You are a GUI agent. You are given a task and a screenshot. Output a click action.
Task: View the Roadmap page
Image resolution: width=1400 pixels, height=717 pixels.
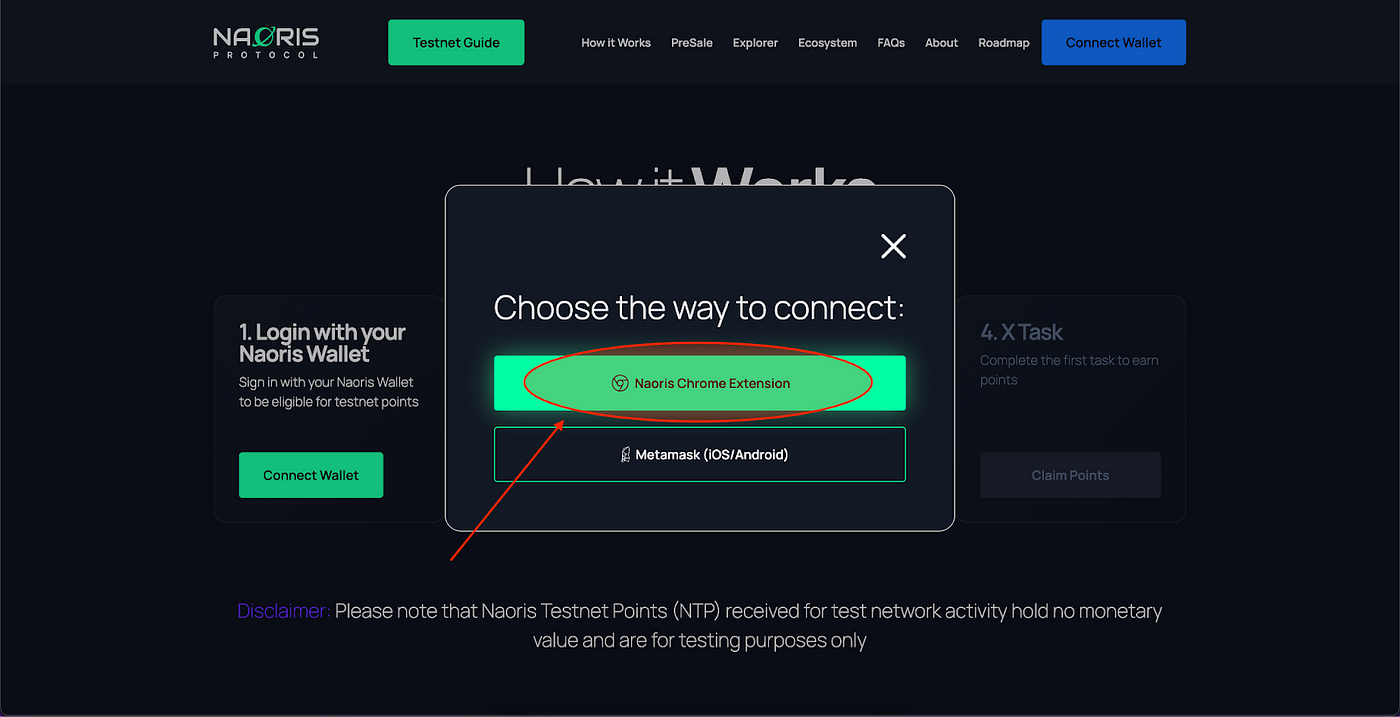pos(1004,43)
